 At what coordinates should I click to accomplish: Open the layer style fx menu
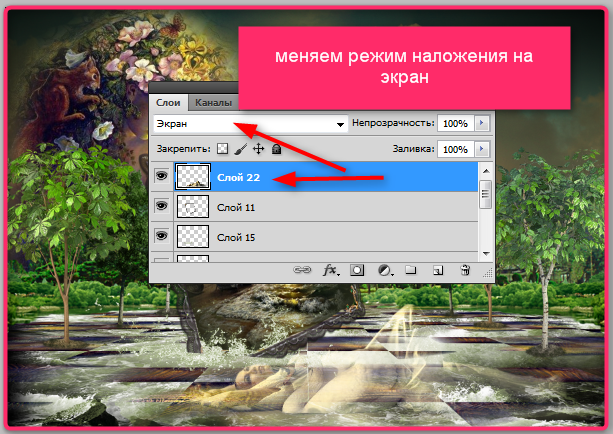331,270
